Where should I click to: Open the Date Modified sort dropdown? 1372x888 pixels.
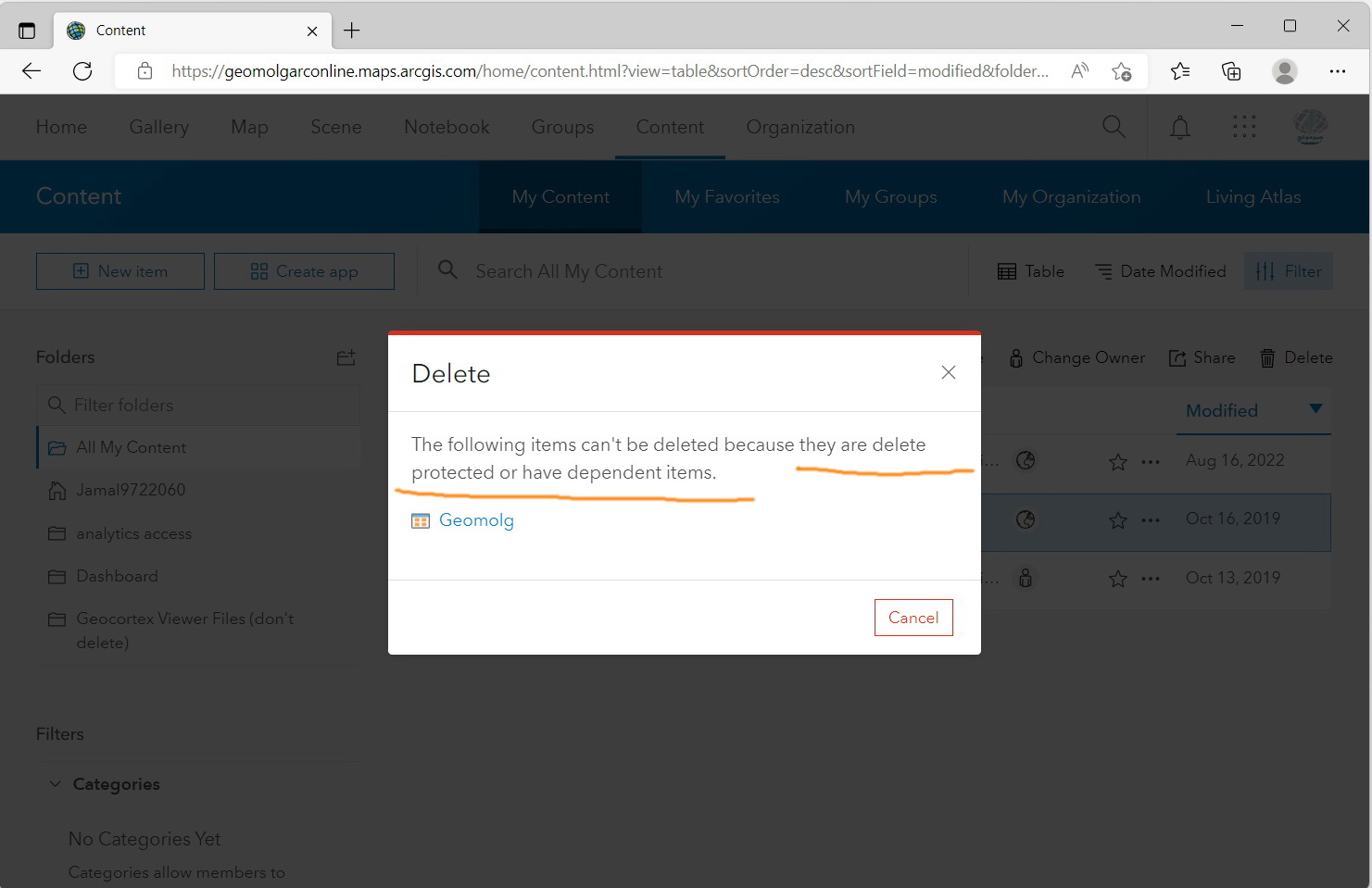tap(1161, 271)
